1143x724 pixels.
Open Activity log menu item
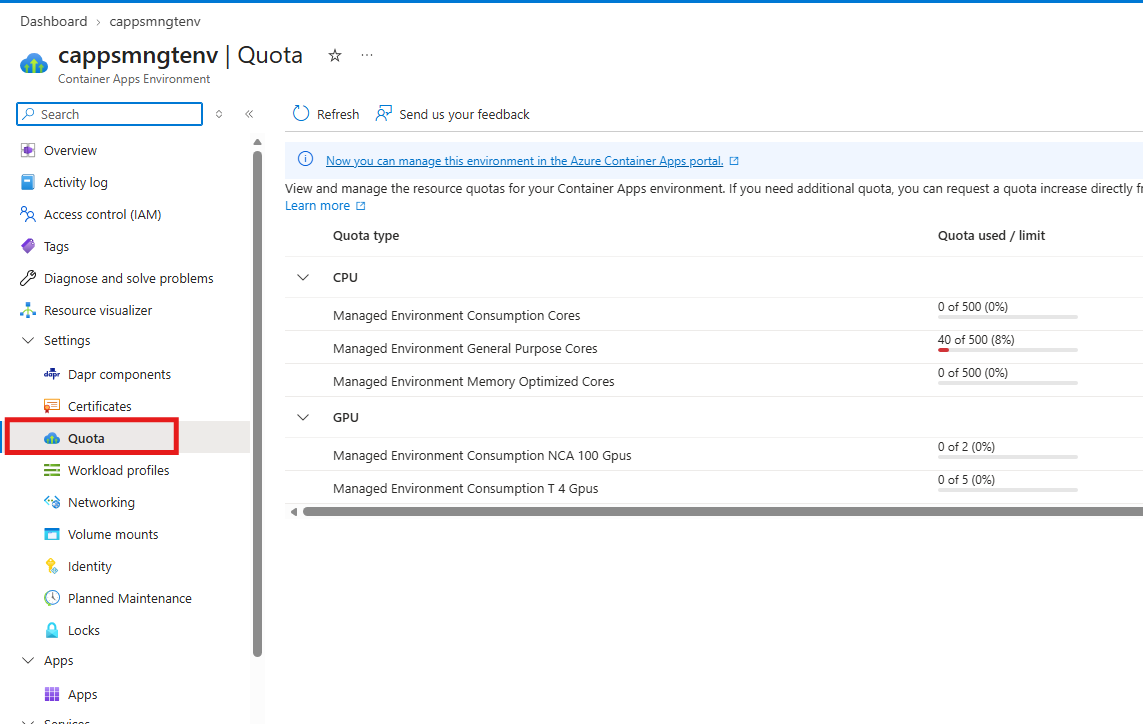[76, 182]
